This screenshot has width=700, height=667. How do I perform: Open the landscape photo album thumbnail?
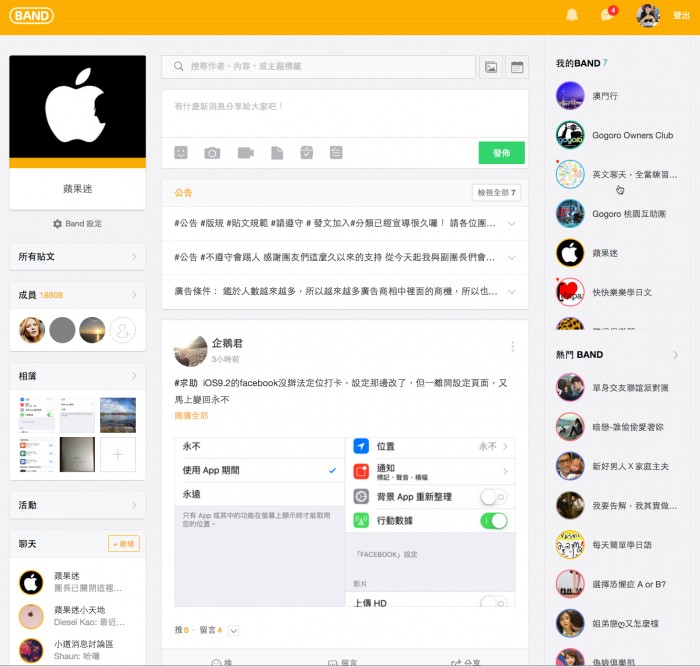pyautogui.click(x=118, y=415)
